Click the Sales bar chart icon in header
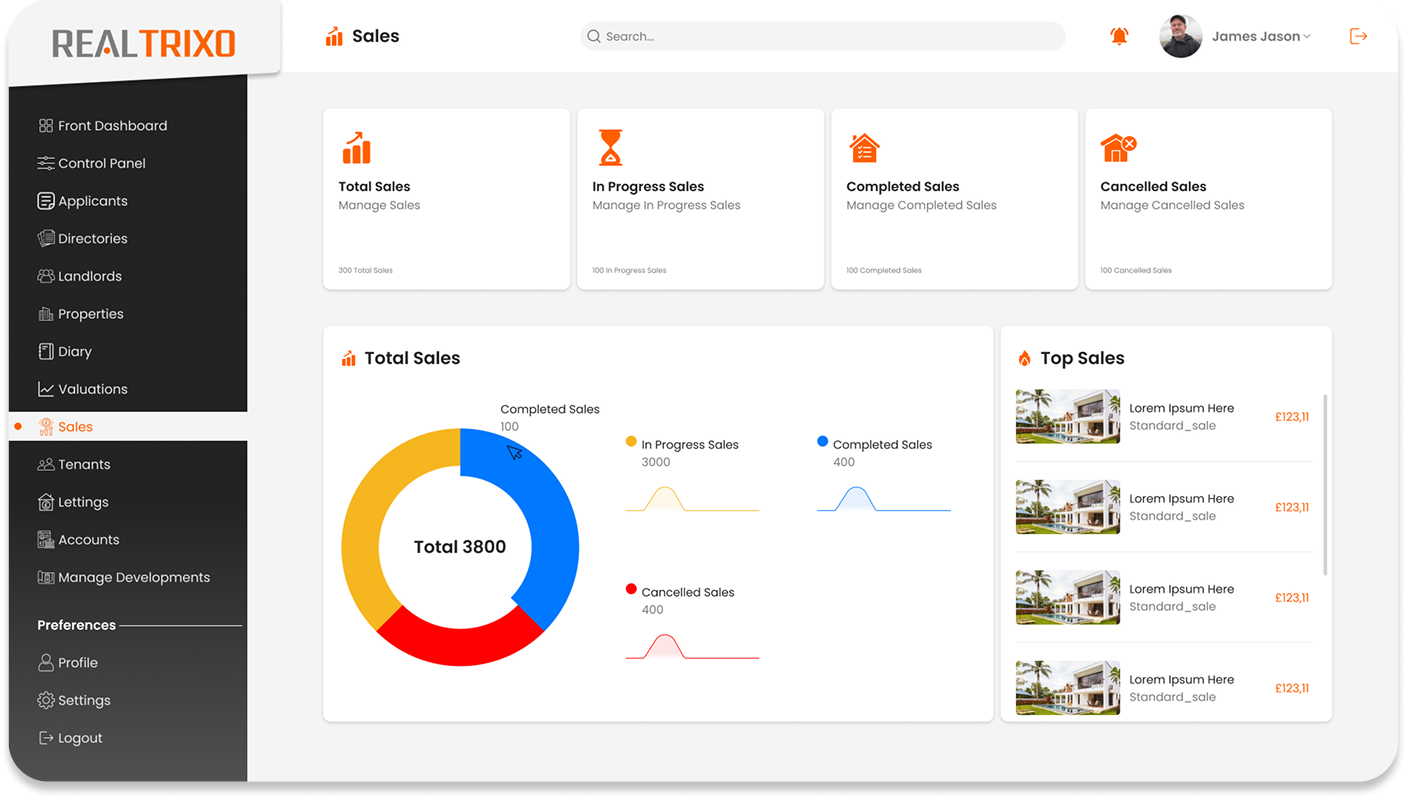The width and height of the screenshot is (1407, 799). 334,37
